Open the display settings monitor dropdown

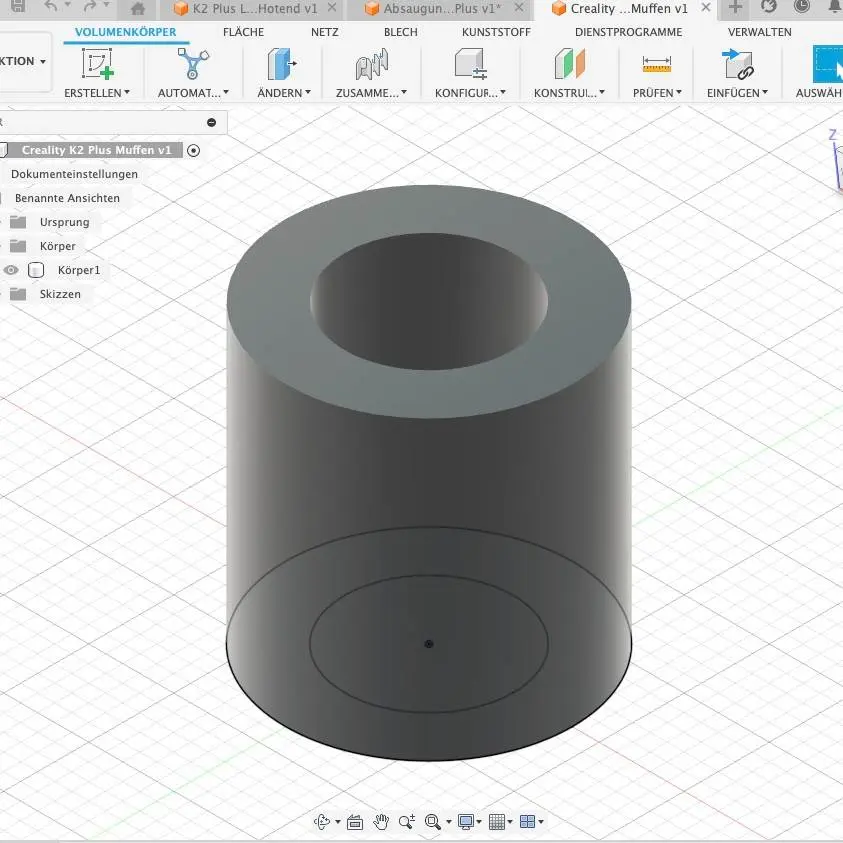(x=469, y=822)
